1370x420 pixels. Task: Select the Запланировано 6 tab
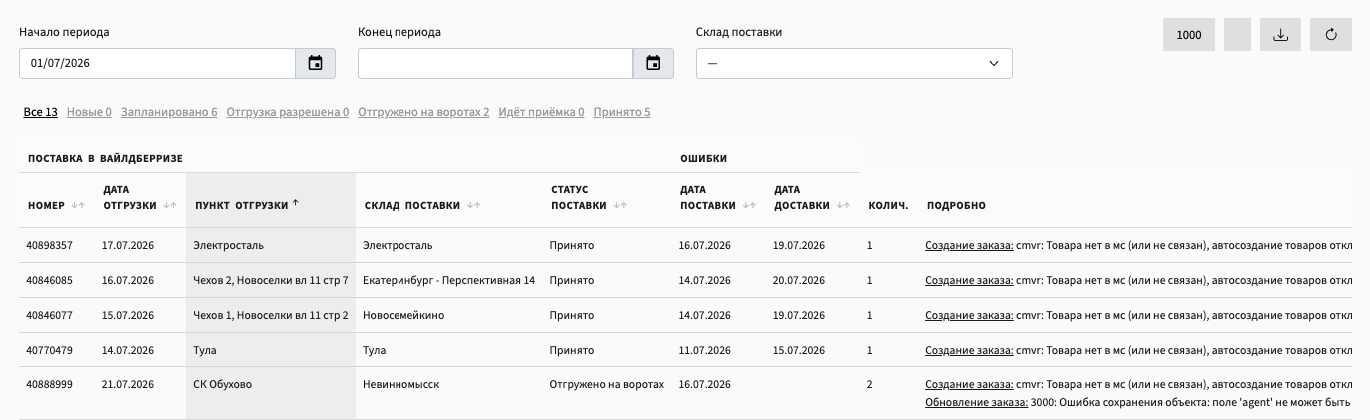tap(169, 112)
